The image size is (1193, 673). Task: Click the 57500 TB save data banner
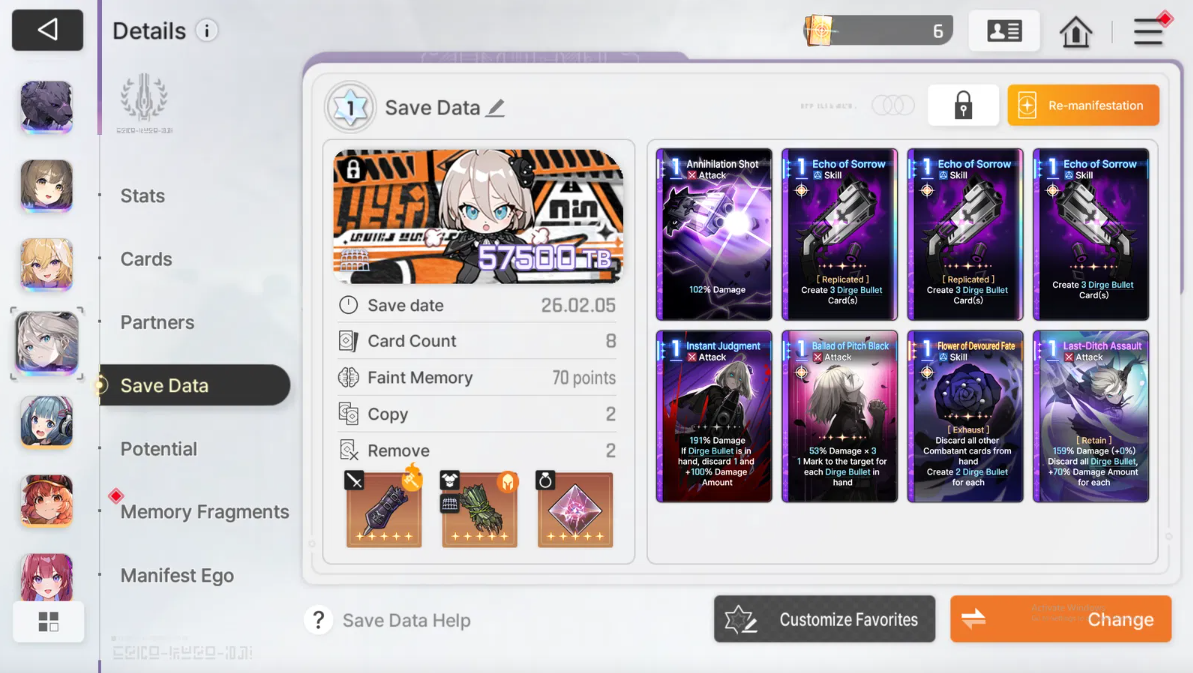point(478,216)
